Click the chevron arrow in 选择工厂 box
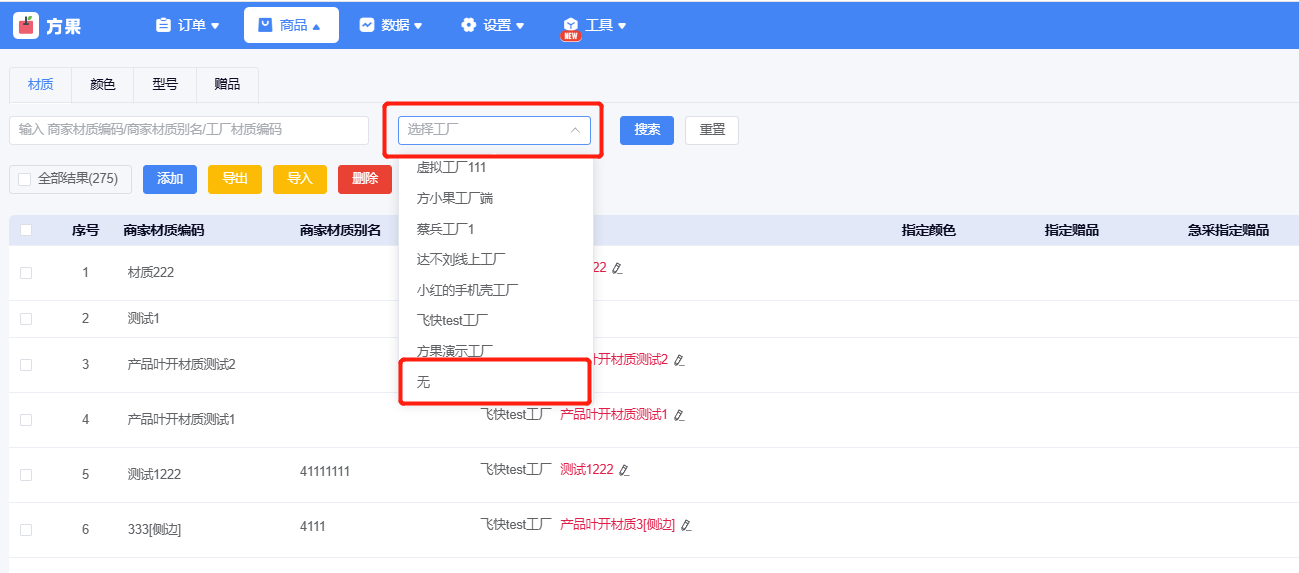Screen dimensions: 1299x573 point(575,130)
